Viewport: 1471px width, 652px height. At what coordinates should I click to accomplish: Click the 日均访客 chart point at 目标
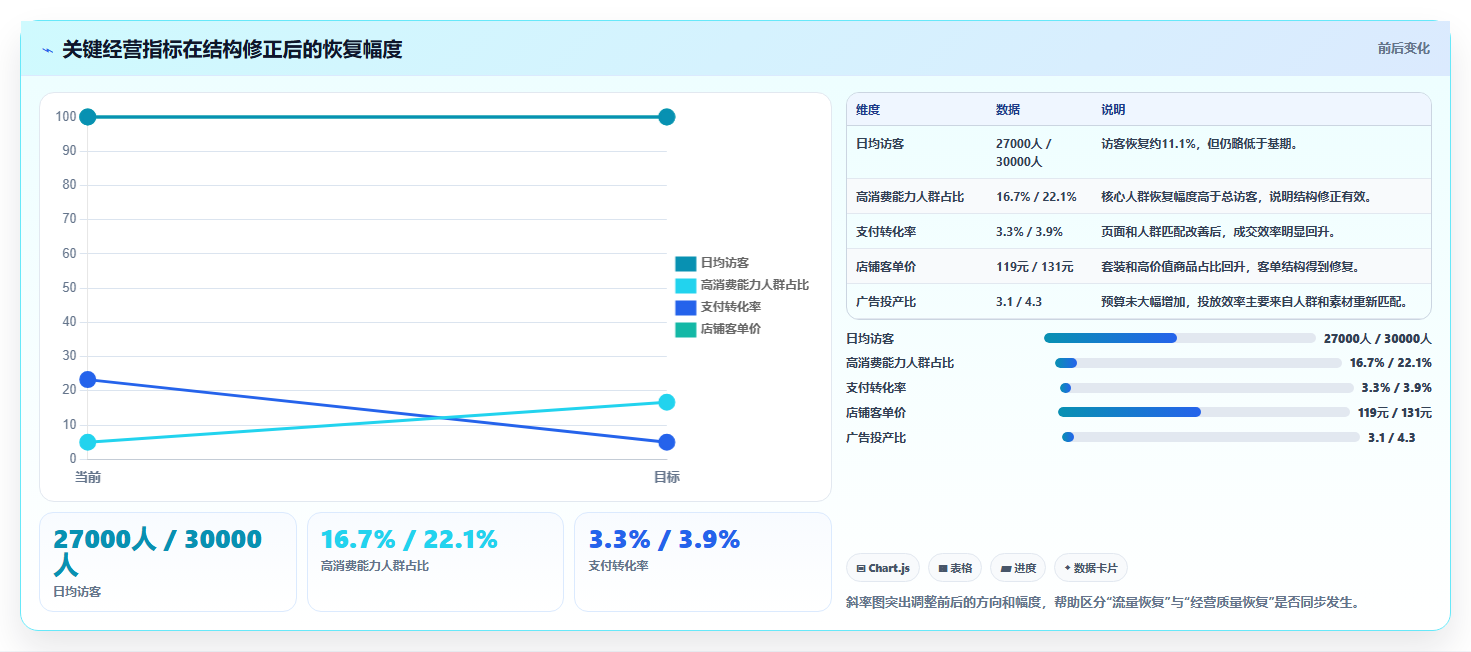667,117
